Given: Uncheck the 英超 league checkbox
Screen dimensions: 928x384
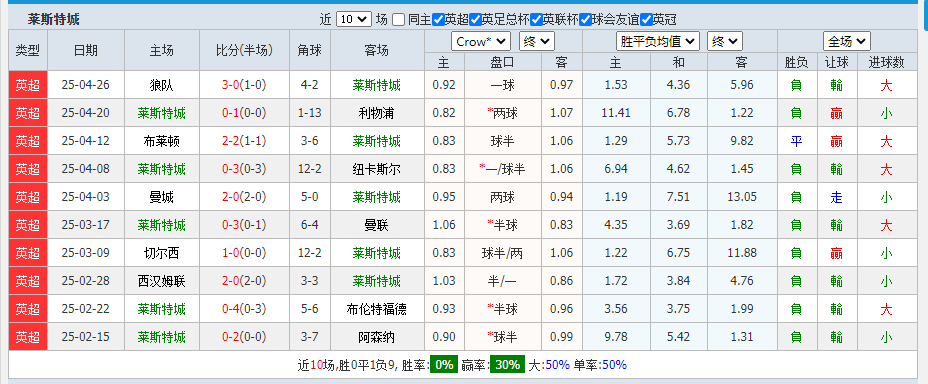Looking at the screenshot, I should click(439, 20).
